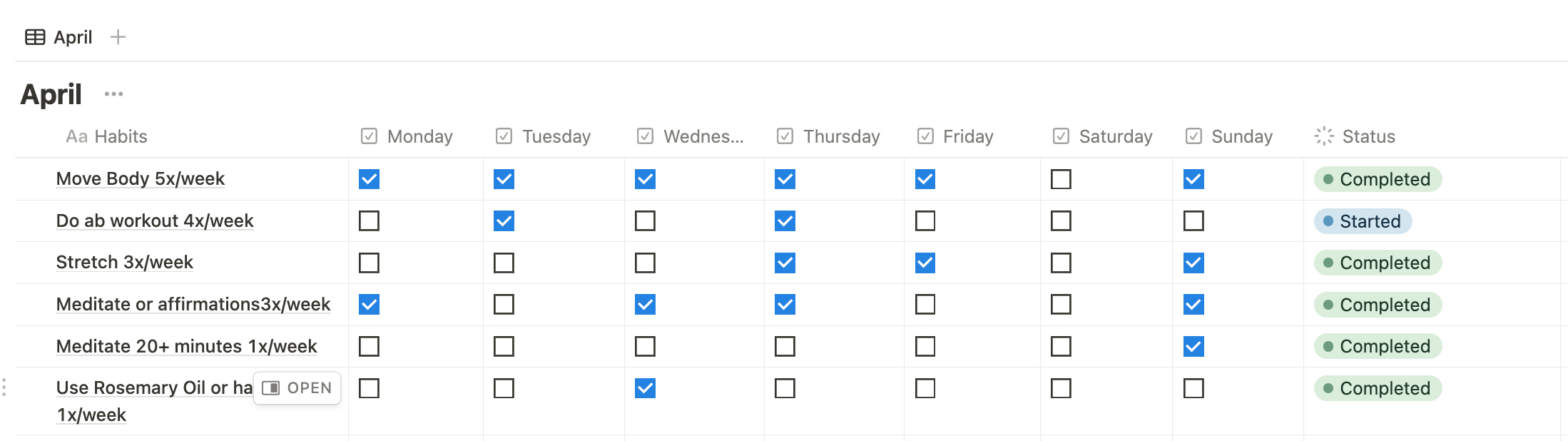Open the three-dots menu beside the April heading

click(x=113, y=94)
